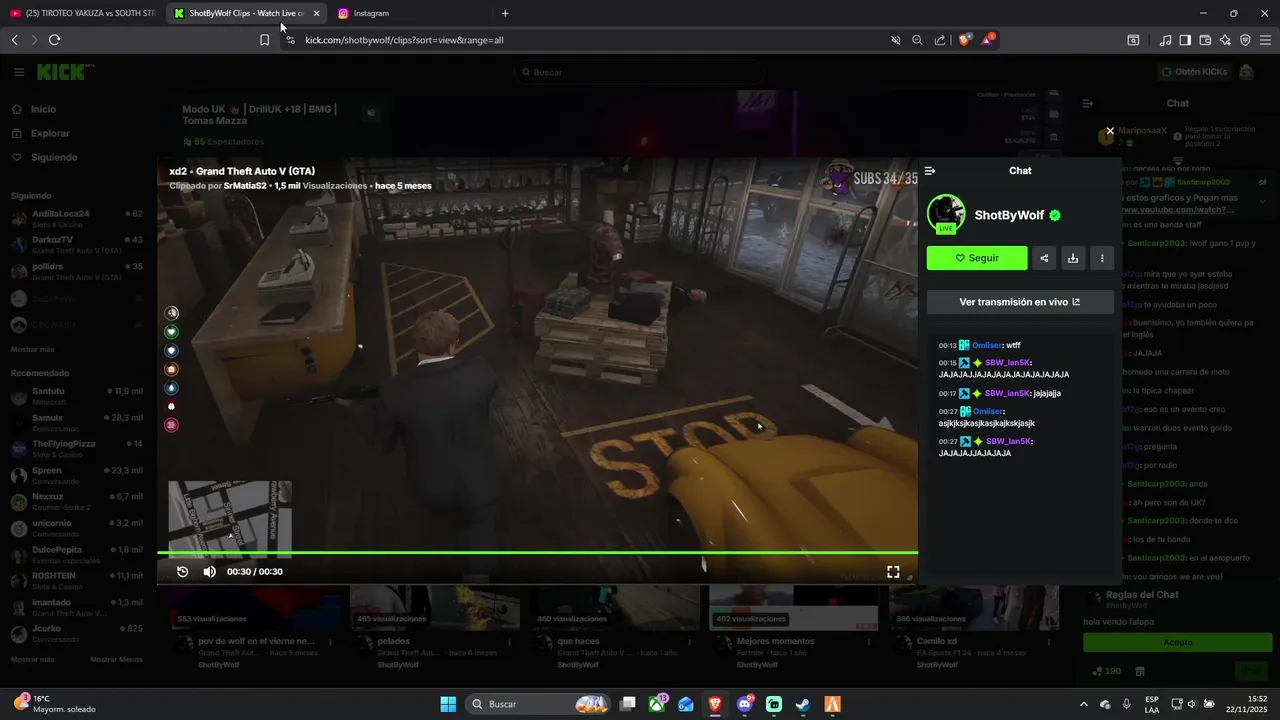Screen dimensions: 1280x720
Task: Toggle the Brave sidebar
Action: click(x=1185, y=40)
